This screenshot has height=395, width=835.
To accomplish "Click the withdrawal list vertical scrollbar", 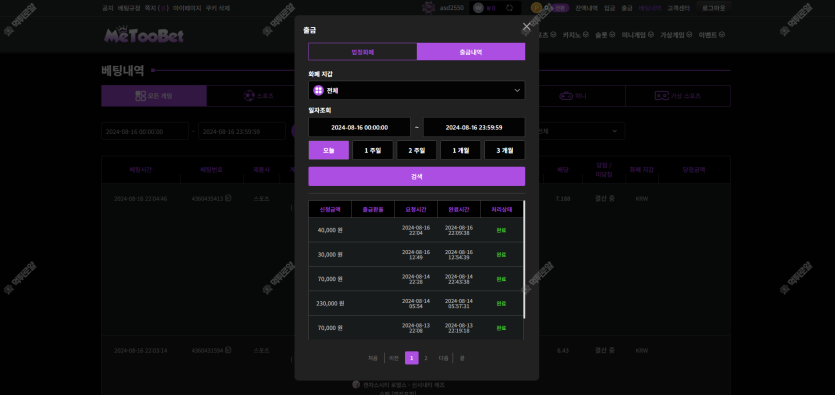I will point(524,260).
